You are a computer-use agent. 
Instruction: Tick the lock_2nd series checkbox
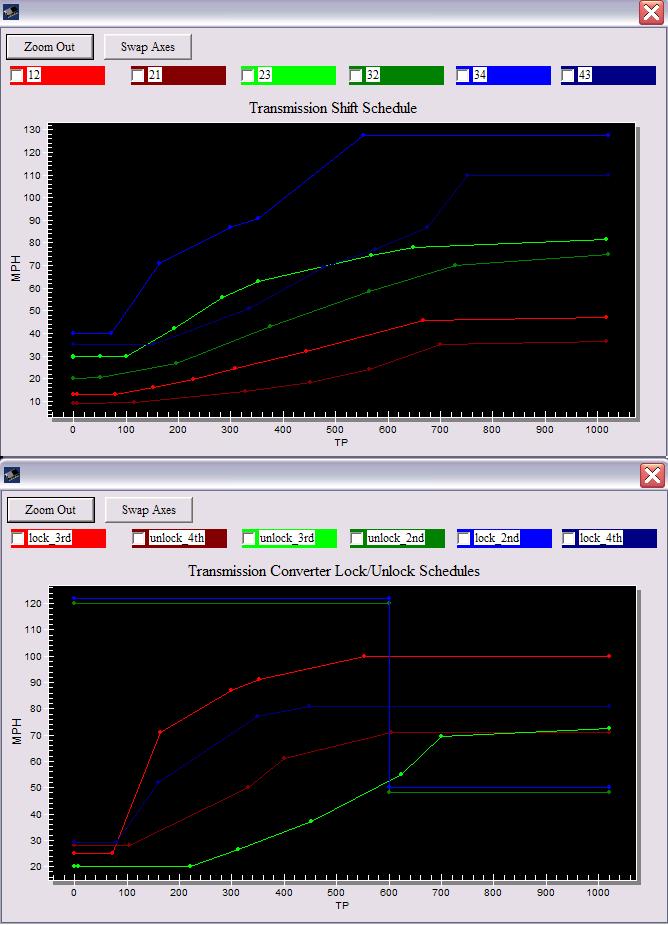[464, 539]
